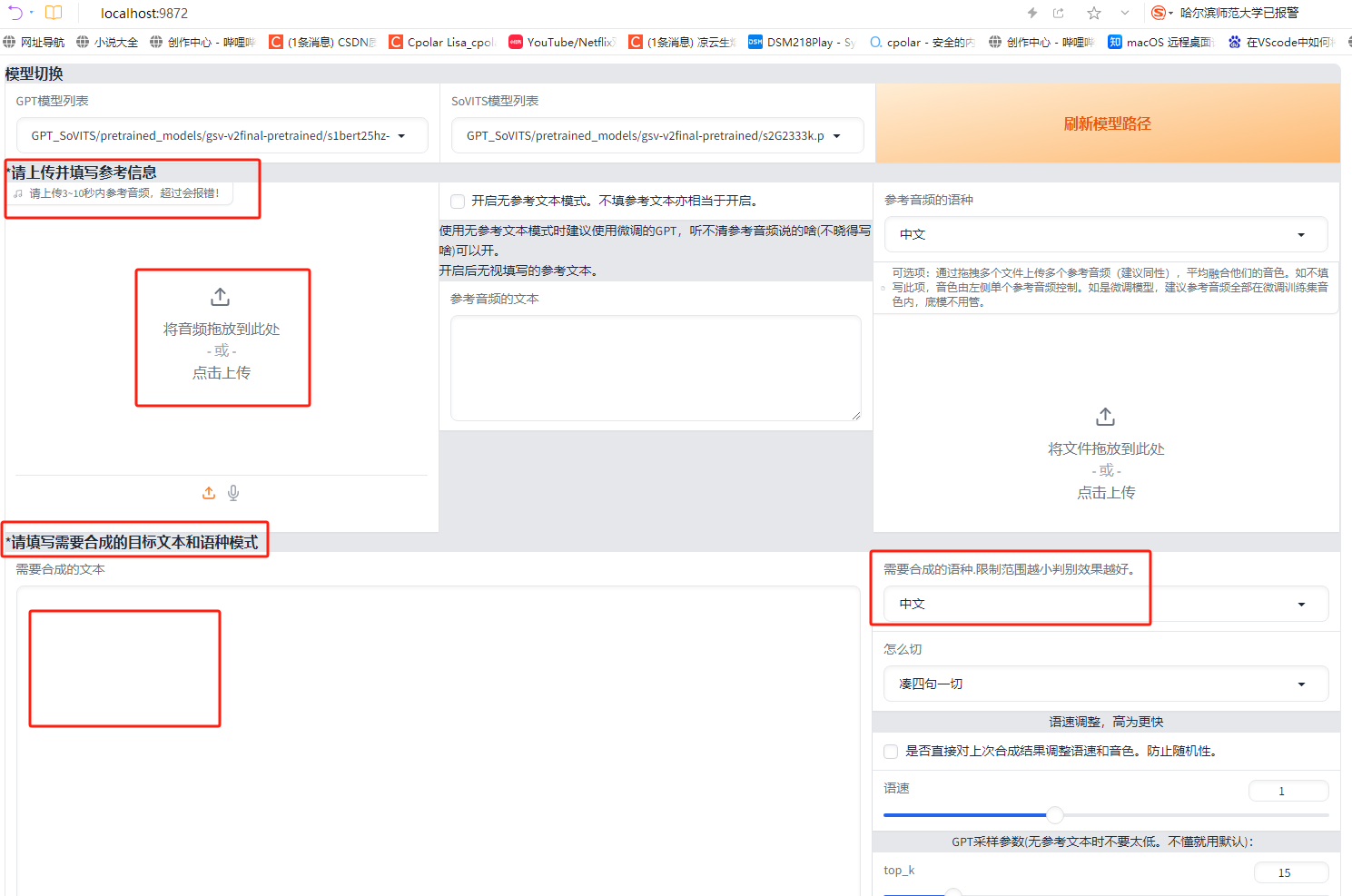Open the 参考音频的语种 language dropdown
The height and width of the screenshot is (896, 1352).
click(x=1105, y=234)
